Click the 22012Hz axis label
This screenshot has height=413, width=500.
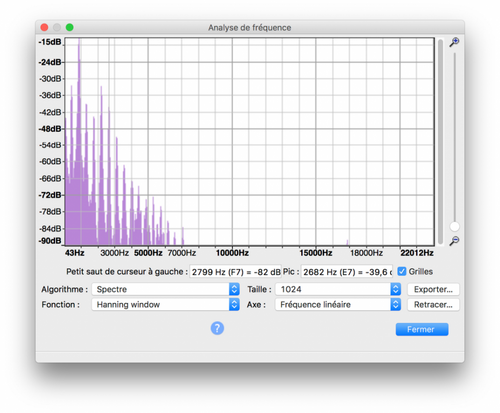(x=417, y=253)
